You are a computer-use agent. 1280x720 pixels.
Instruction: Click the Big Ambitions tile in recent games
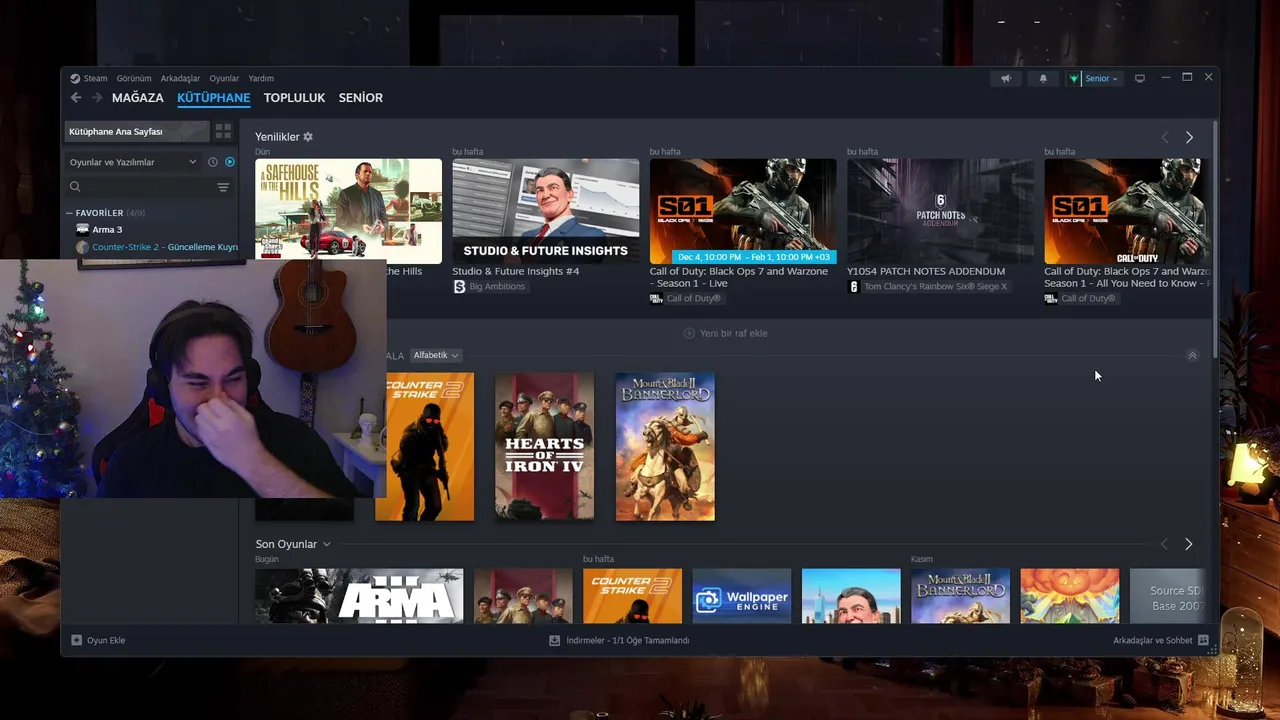pyautogui.click(x=851, y=596)
